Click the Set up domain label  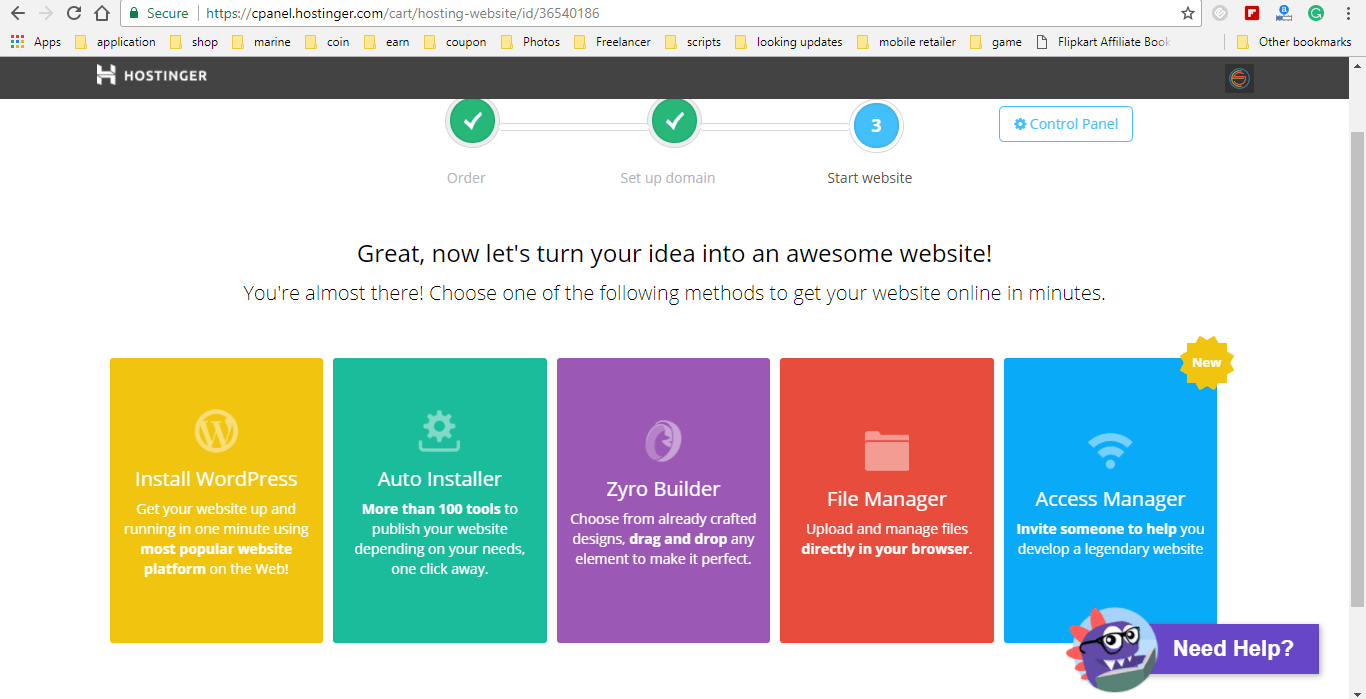tap(668, 178)
